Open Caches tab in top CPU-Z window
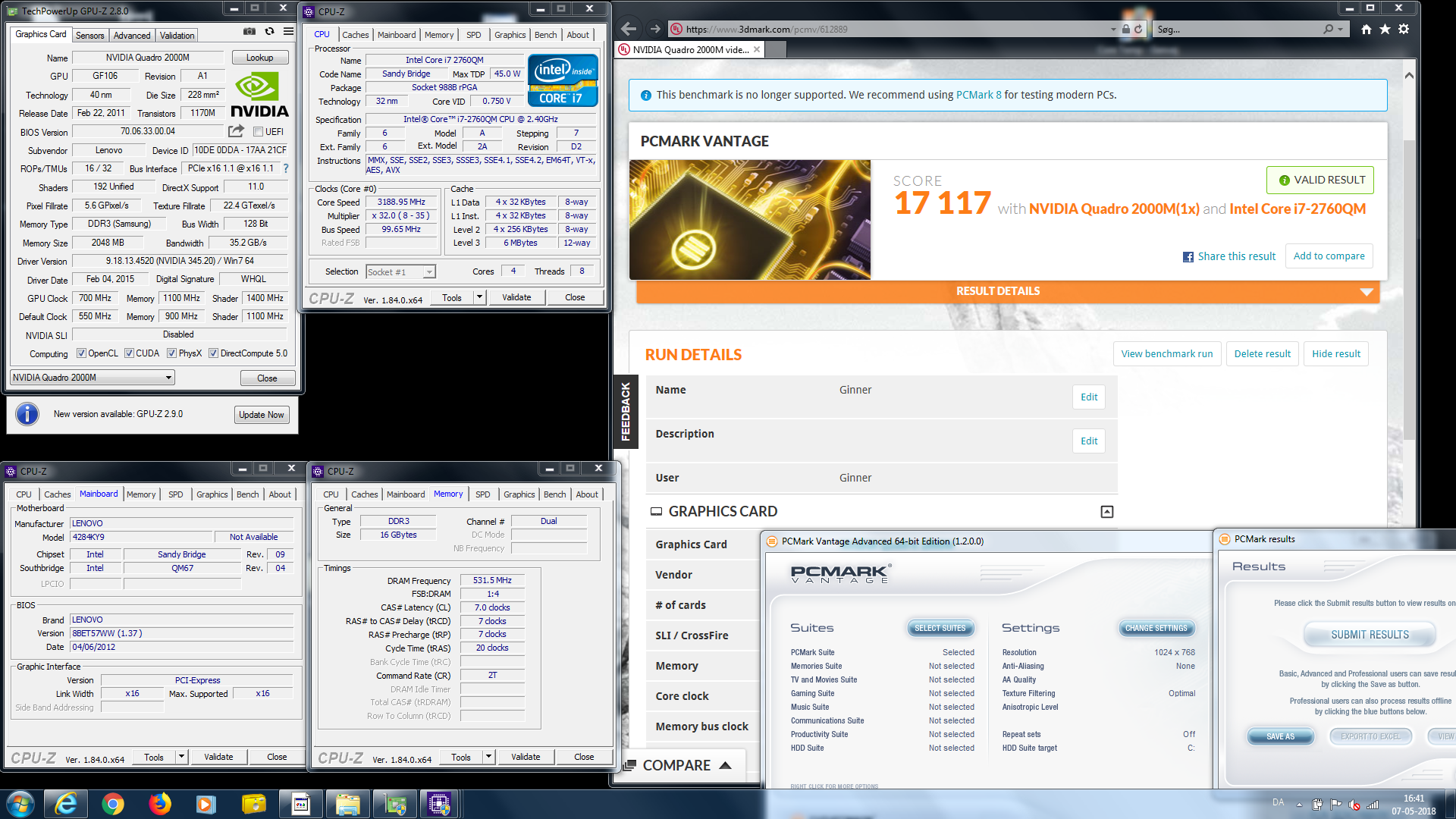This screenshot has height=819, width=1456. [x=355, y=35]
